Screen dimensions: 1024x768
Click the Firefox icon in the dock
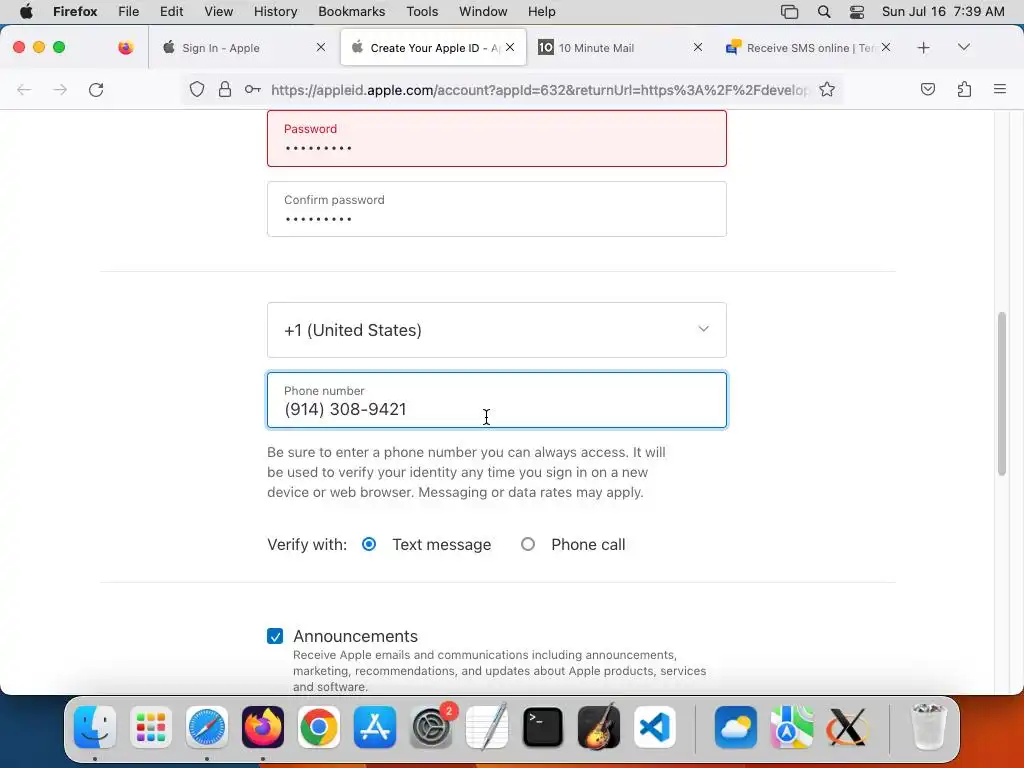tap(263, 727)
